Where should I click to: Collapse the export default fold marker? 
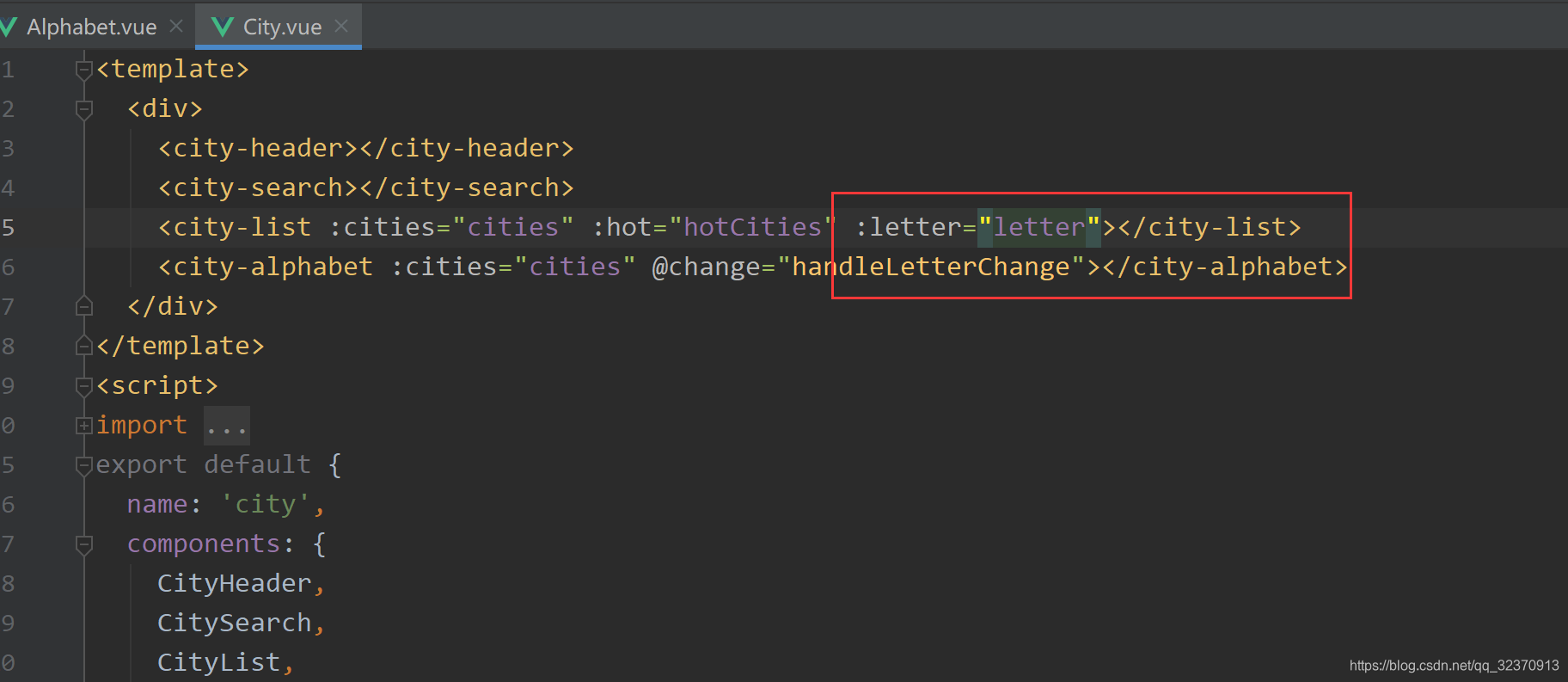click(84, 465)
